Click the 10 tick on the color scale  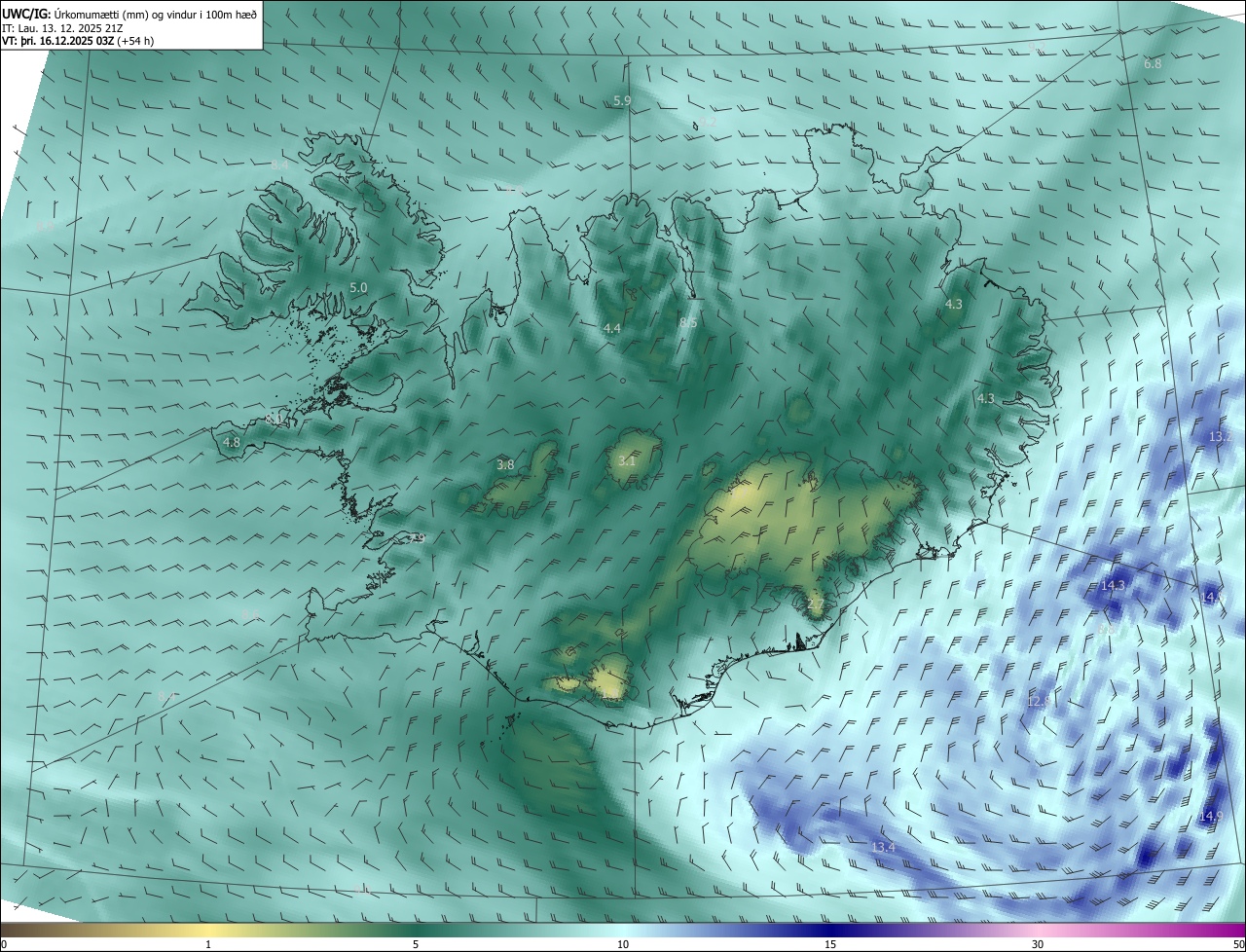tap(623, 944)
